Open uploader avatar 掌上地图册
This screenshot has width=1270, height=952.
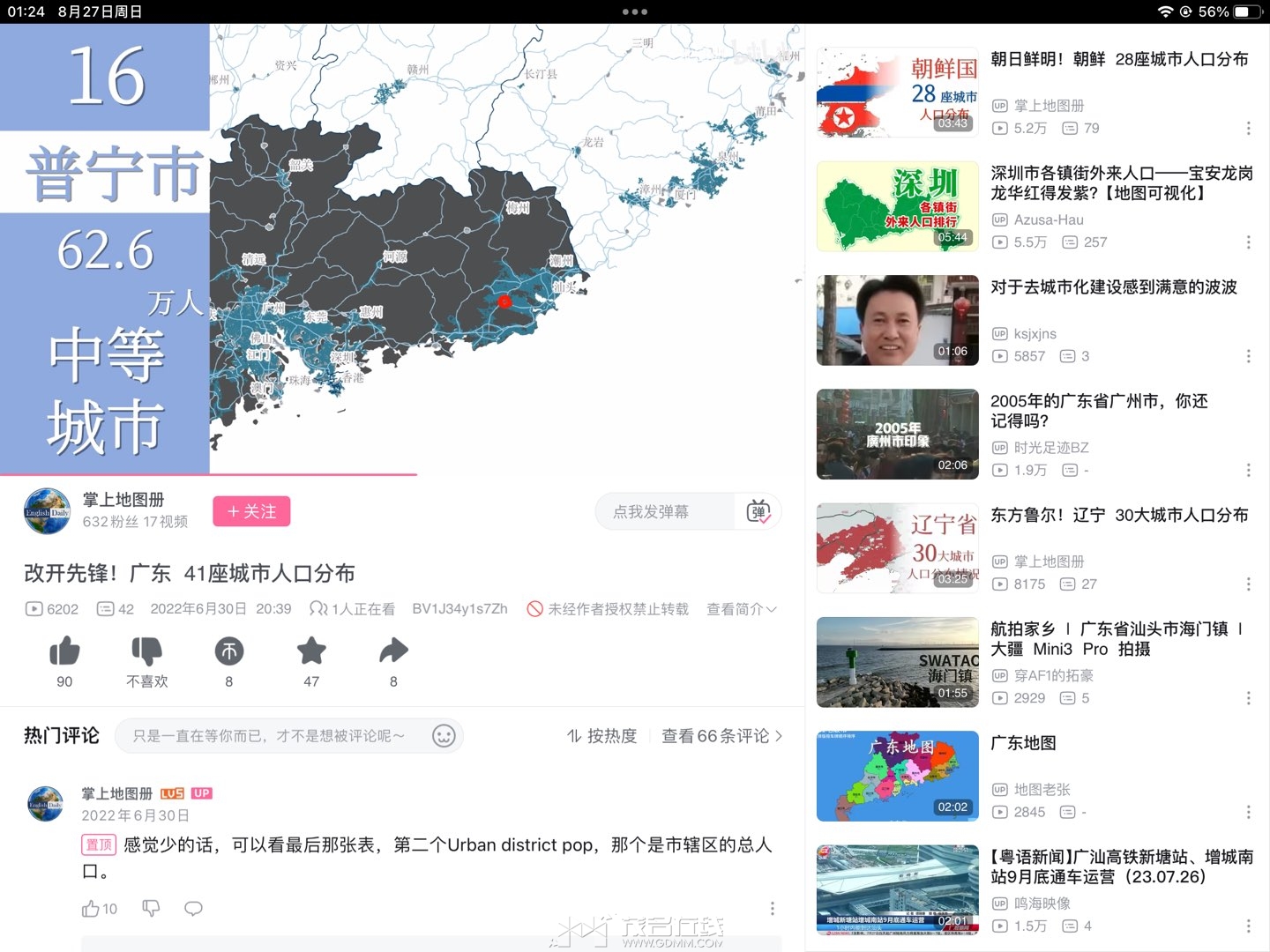[48, 511]
